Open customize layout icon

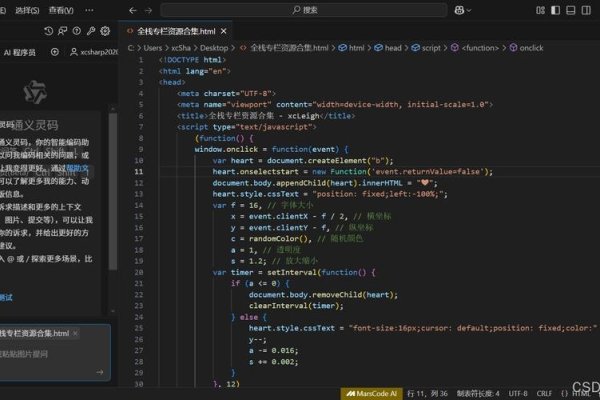click(540, 10)
